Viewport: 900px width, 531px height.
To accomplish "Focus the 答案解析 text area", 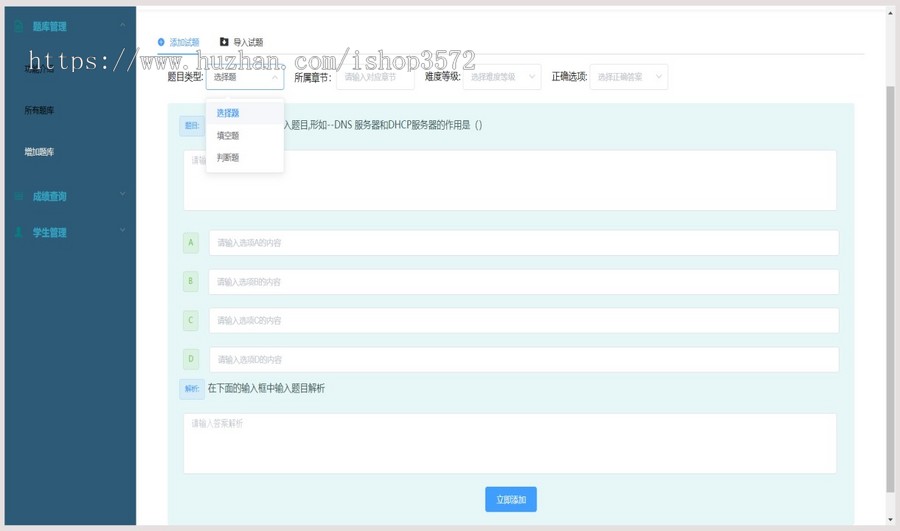I will (510, 443).
